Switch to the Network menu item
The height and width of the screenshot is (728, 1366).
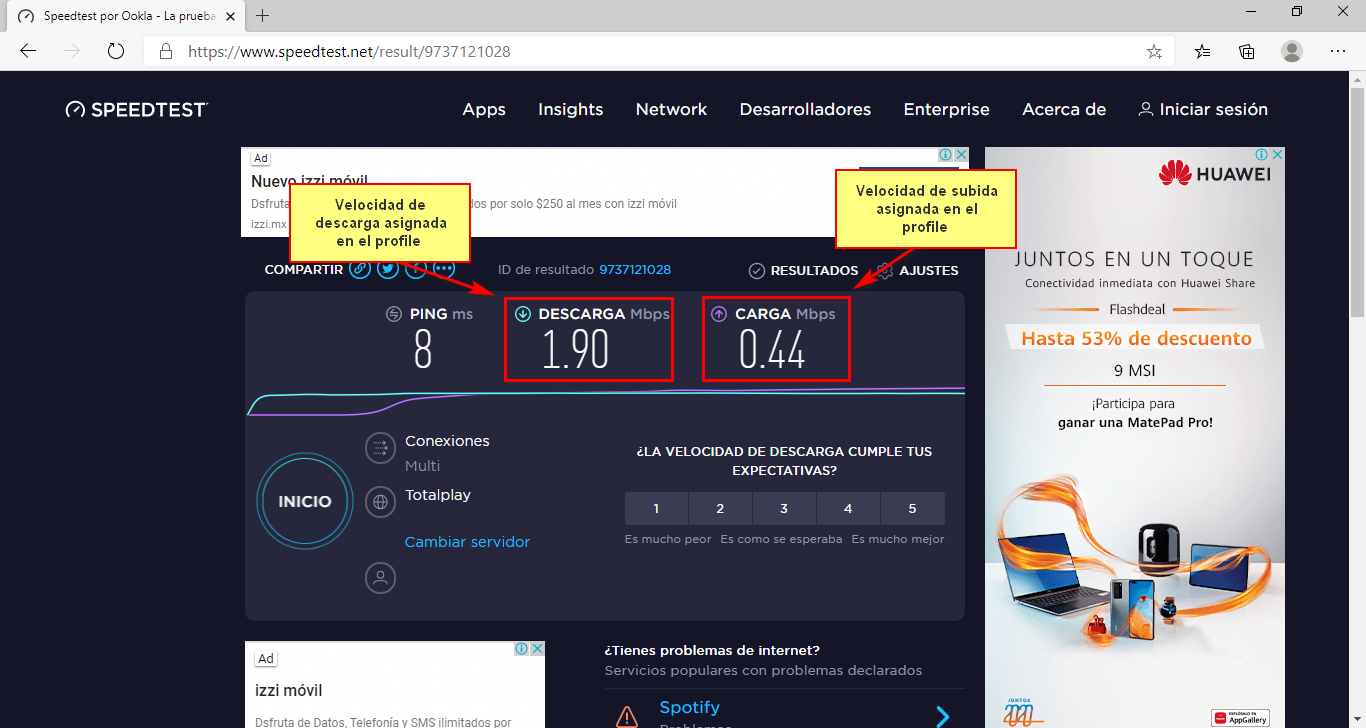pyautogui.click(x=671, y=110)
